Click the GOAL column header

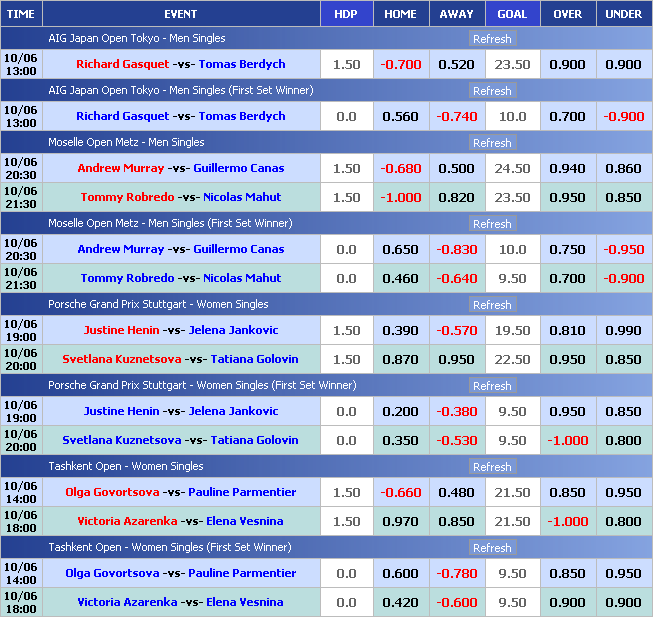coord(512,14)
